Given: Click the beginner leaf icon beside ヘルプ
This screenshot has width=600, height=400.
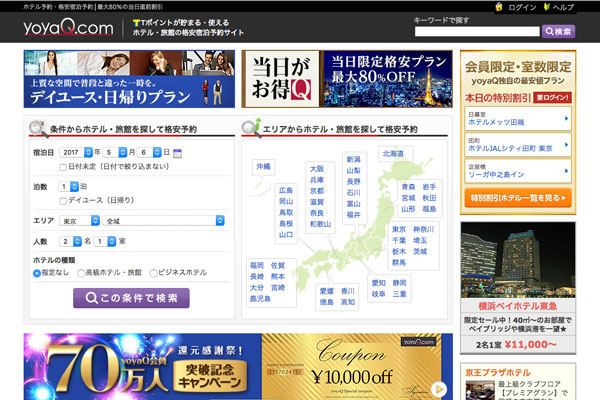Looking at the screenshot, I should 546,7.
